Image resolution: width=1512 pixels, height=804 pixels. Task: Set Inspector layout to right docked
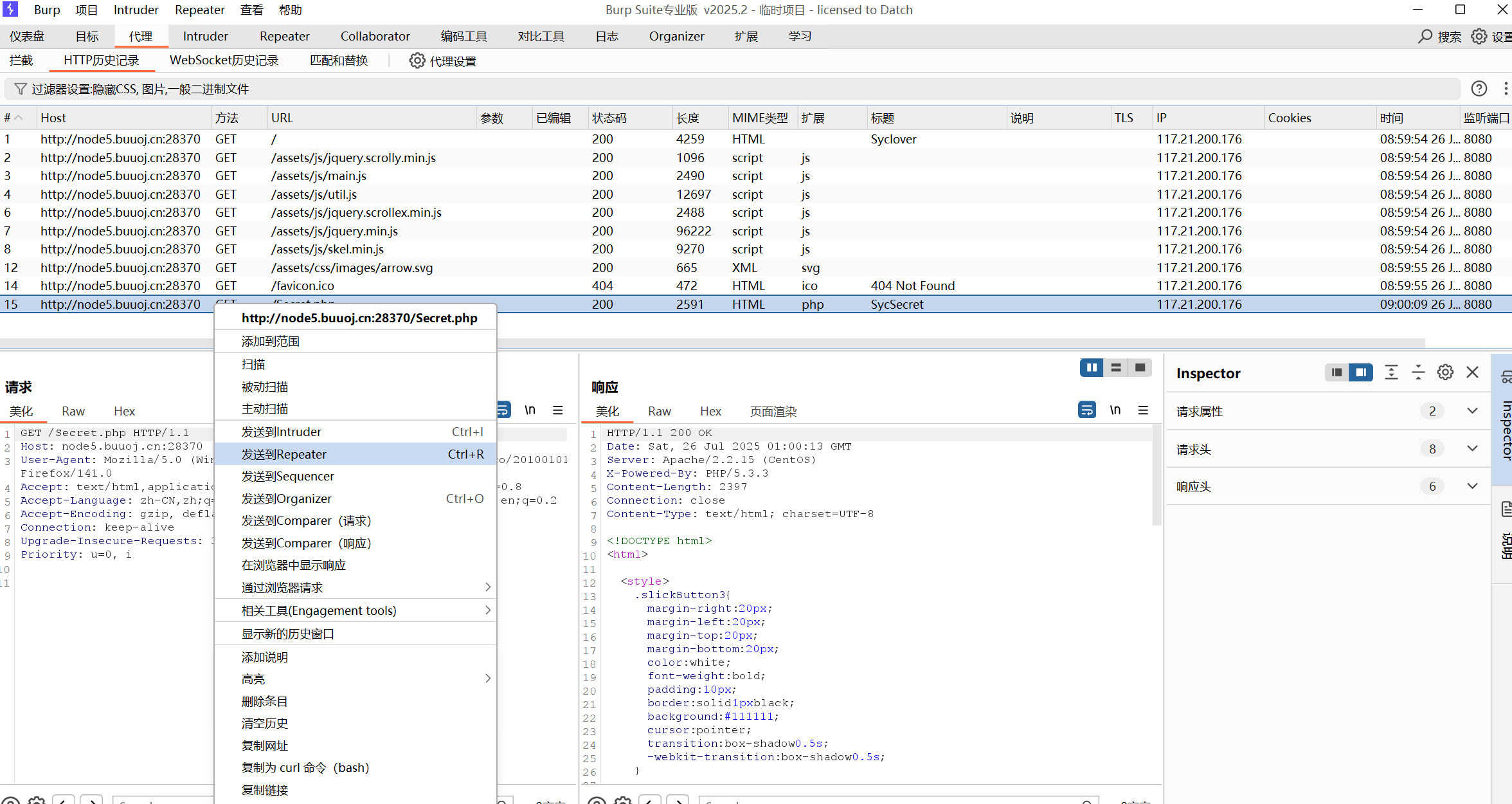[1361, 372]
